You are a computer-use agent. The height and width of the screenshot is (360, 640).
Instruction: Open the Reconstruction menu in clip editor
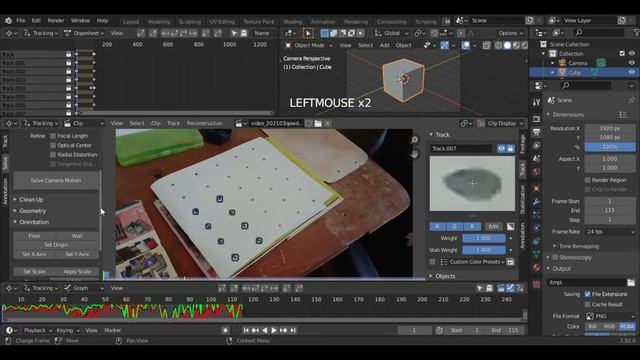[x=204, y=123]
